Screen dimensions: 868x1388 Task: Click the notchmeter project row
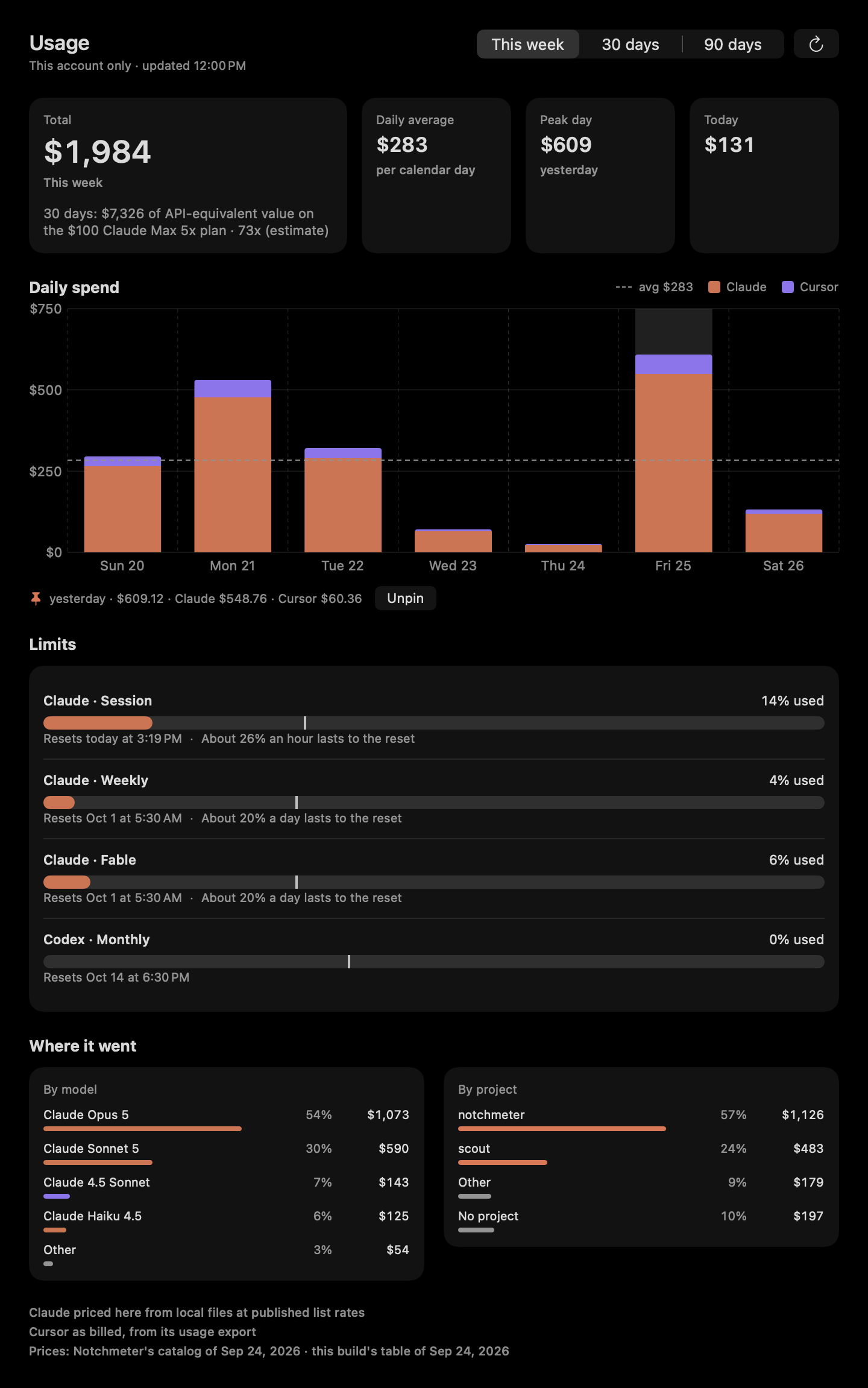pyautogui.click(x=641, y=1118)
